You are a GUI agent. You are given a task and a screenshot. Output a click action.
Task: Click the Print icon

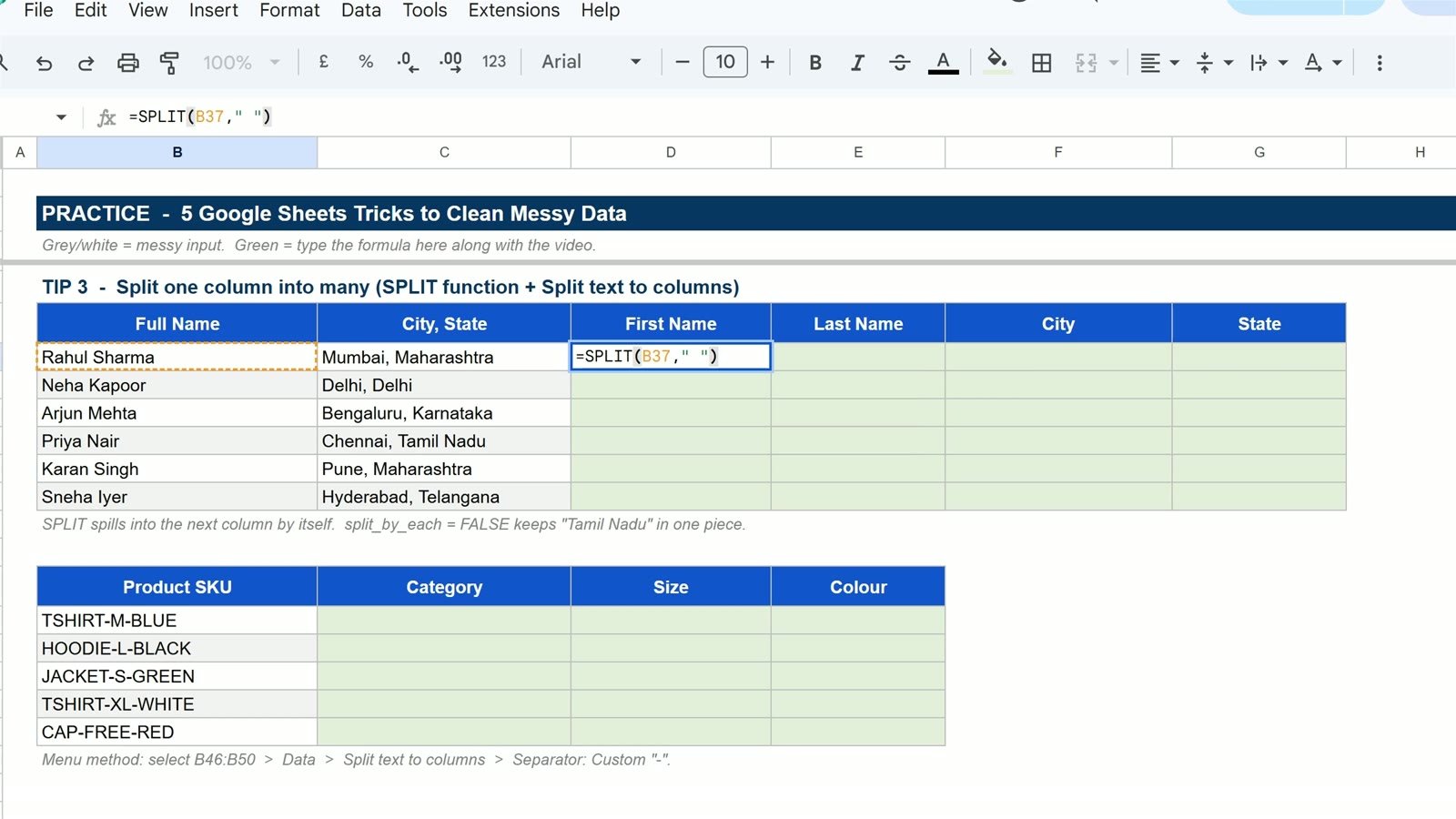pyautogui.click(x=128, y=63)
